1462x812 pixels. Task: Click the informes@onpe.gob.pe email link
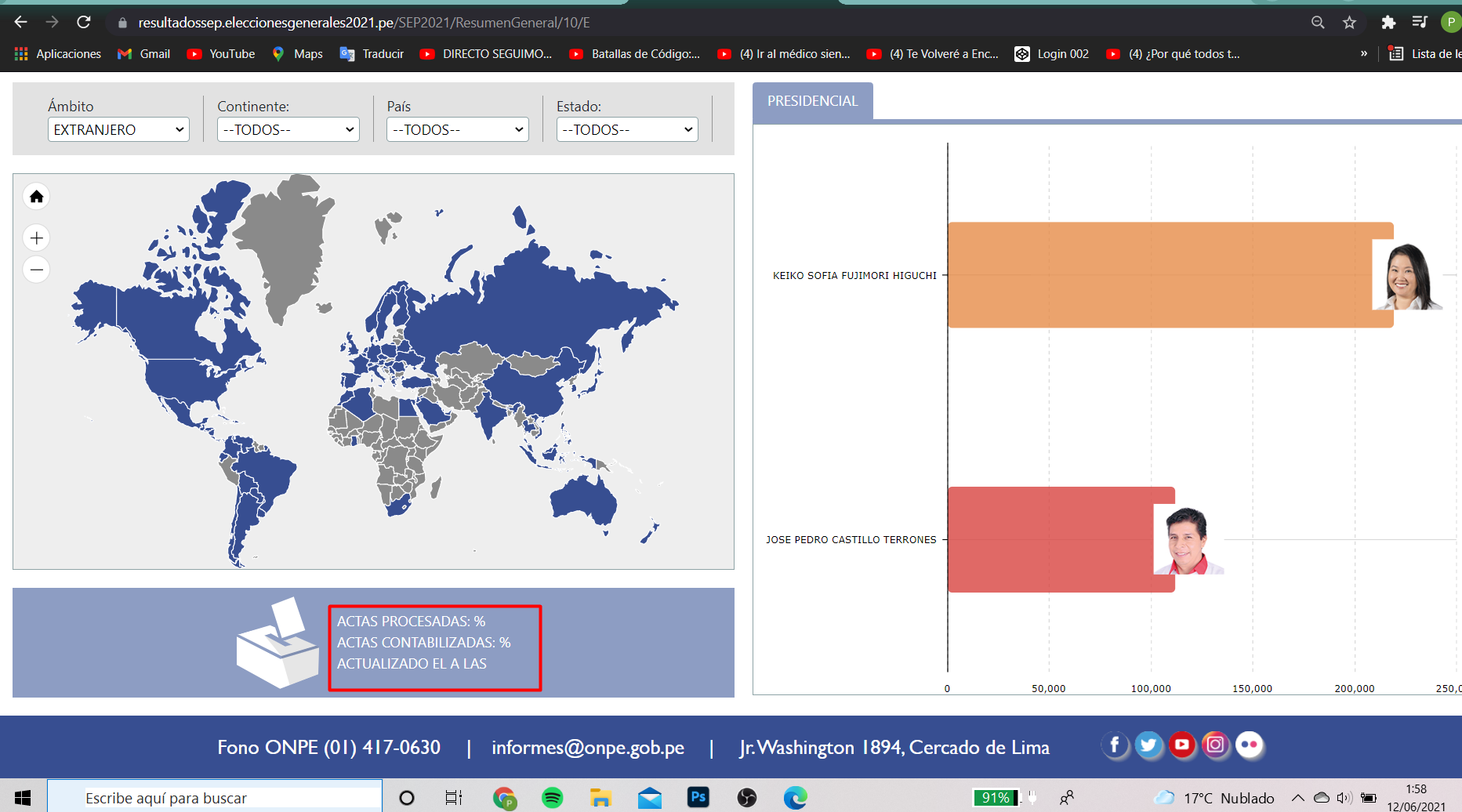(x=588, y=748)
